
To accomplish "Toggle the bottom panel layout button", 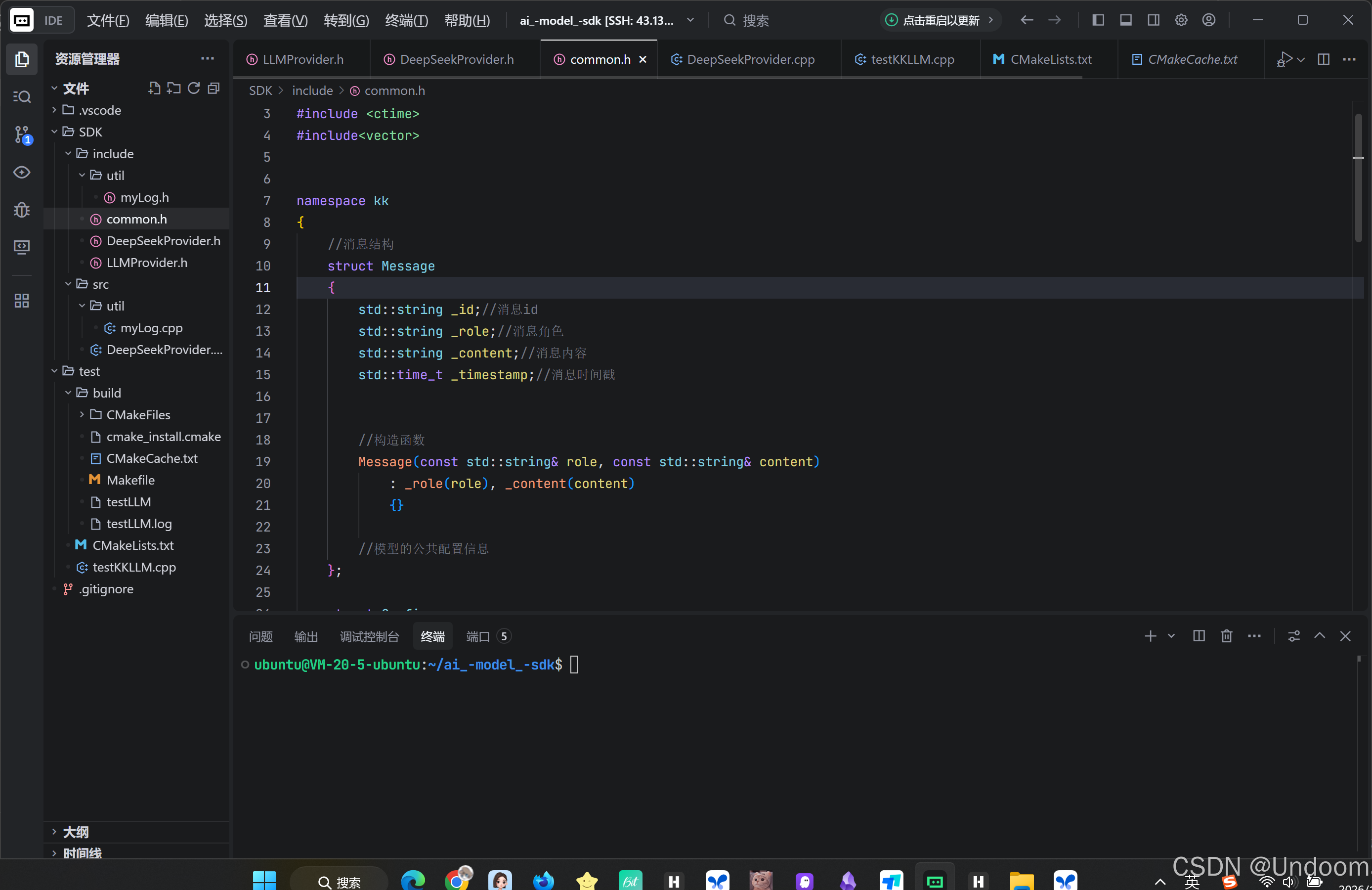I will click(x=1125, y=20).
